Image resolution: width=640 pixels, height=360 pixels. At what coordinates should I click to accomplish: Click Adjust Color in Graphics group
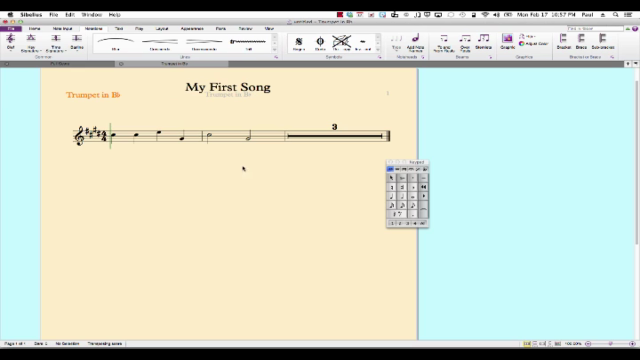tap(534, 44)
